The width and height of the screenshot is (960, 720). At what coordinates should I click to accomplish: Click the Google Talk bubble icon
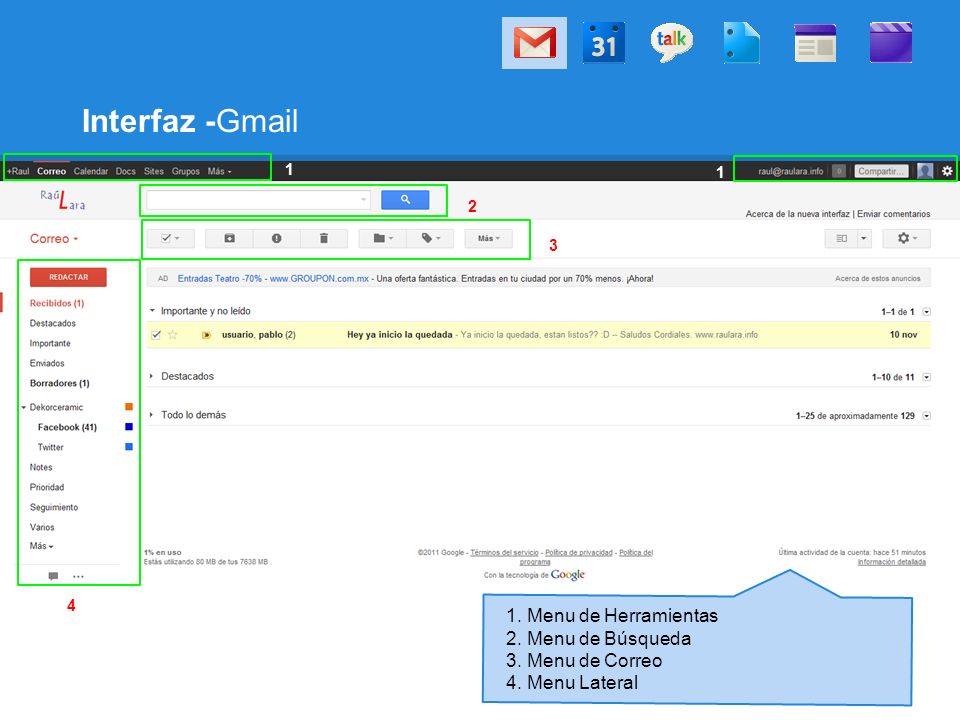pyautogui.click(x=672, y=42)
